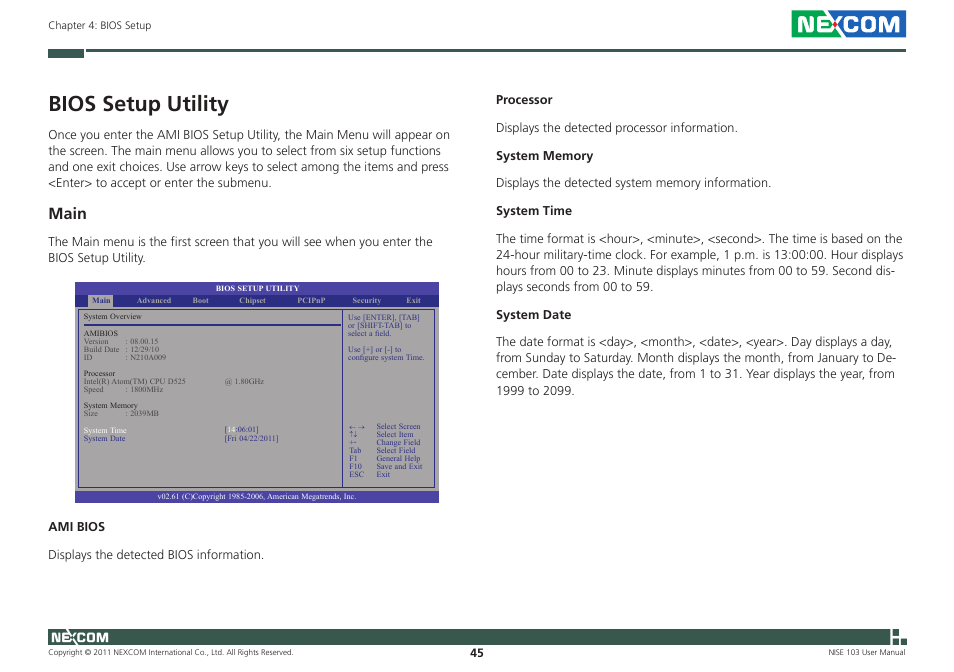Click the Select Screen help entry
This screenshot has height=672, width=954.
[385, 426]
